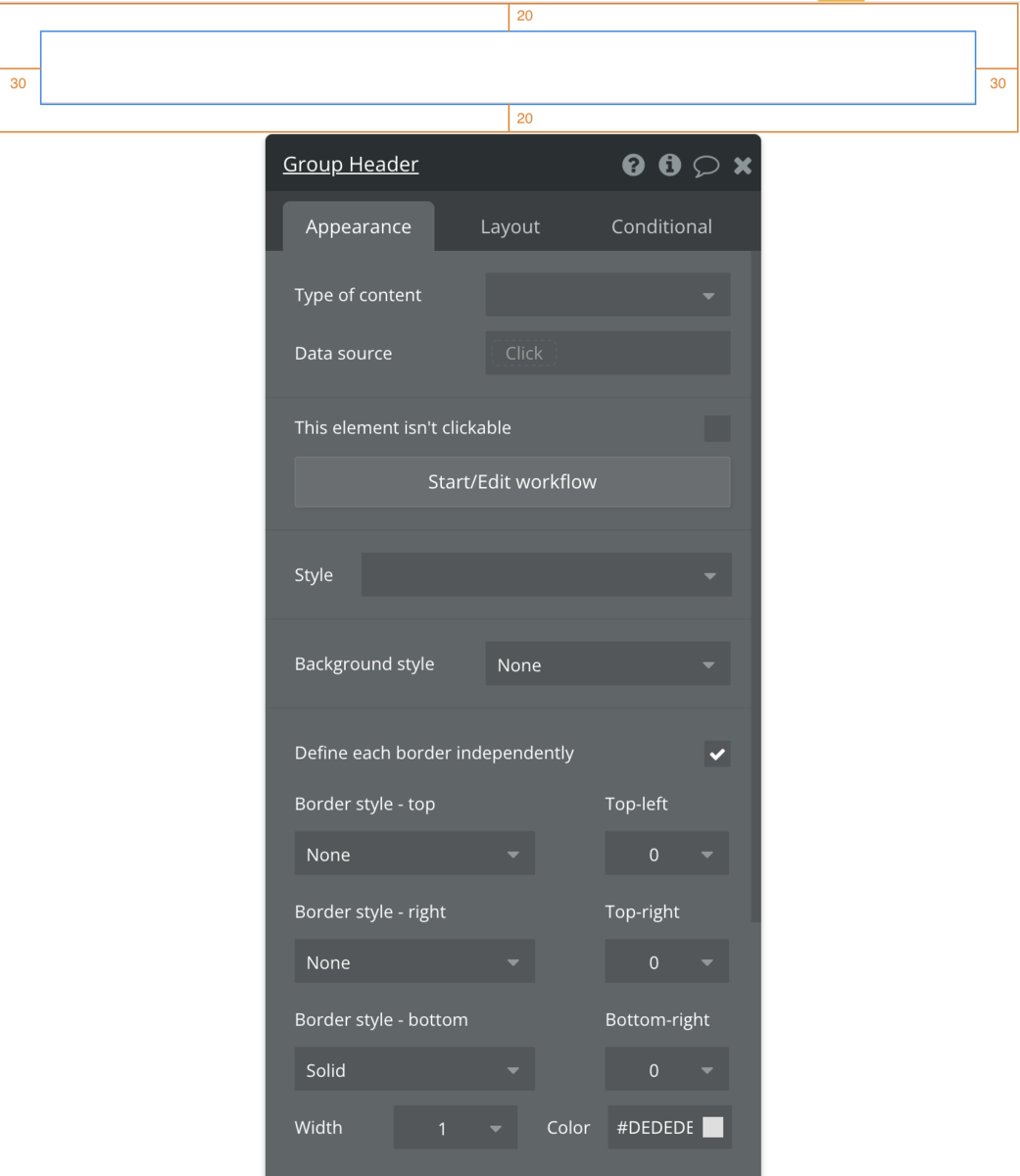Open the Bottom-right roundness dropdown
This screenshot has height=1176, width=1020.
tap(667, 1069)
